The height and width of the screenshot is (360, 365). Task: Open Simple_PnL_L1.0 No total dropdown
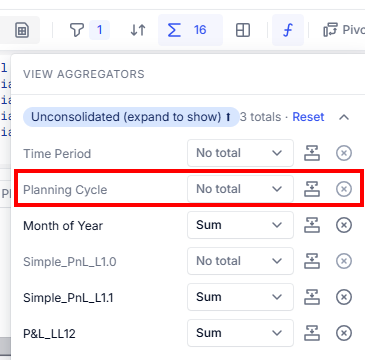pyautogui.click(x=240, y=261)
